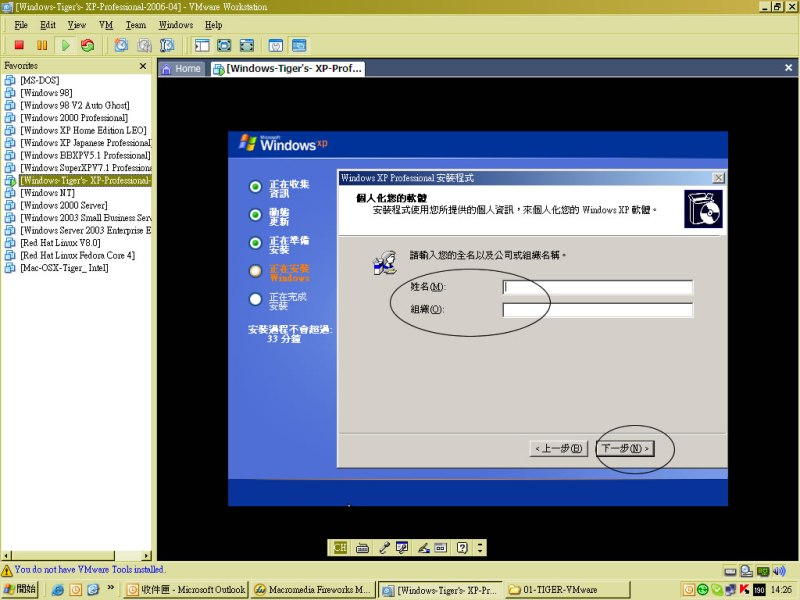Select [Windows XP Japanese Professional] favorite

click(85, 143)
